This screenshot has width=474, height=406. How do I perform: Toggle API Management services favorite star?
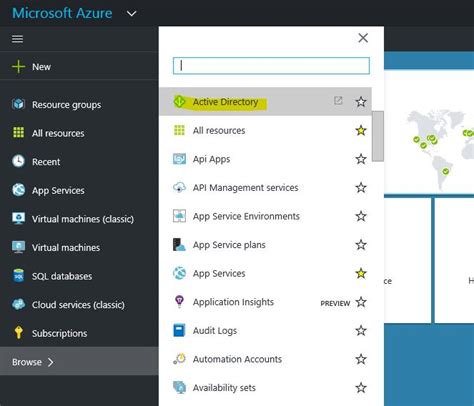coord(361,187)
